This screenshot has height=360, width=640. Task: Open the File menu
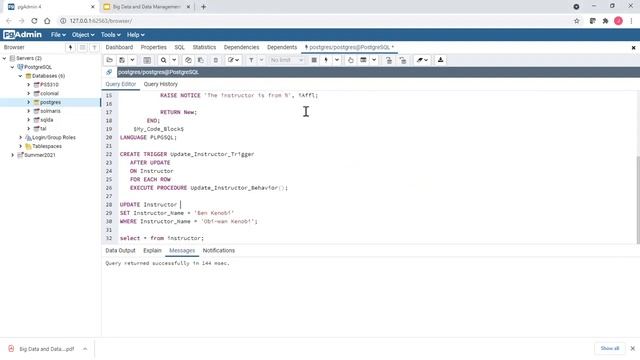point(58,35)
